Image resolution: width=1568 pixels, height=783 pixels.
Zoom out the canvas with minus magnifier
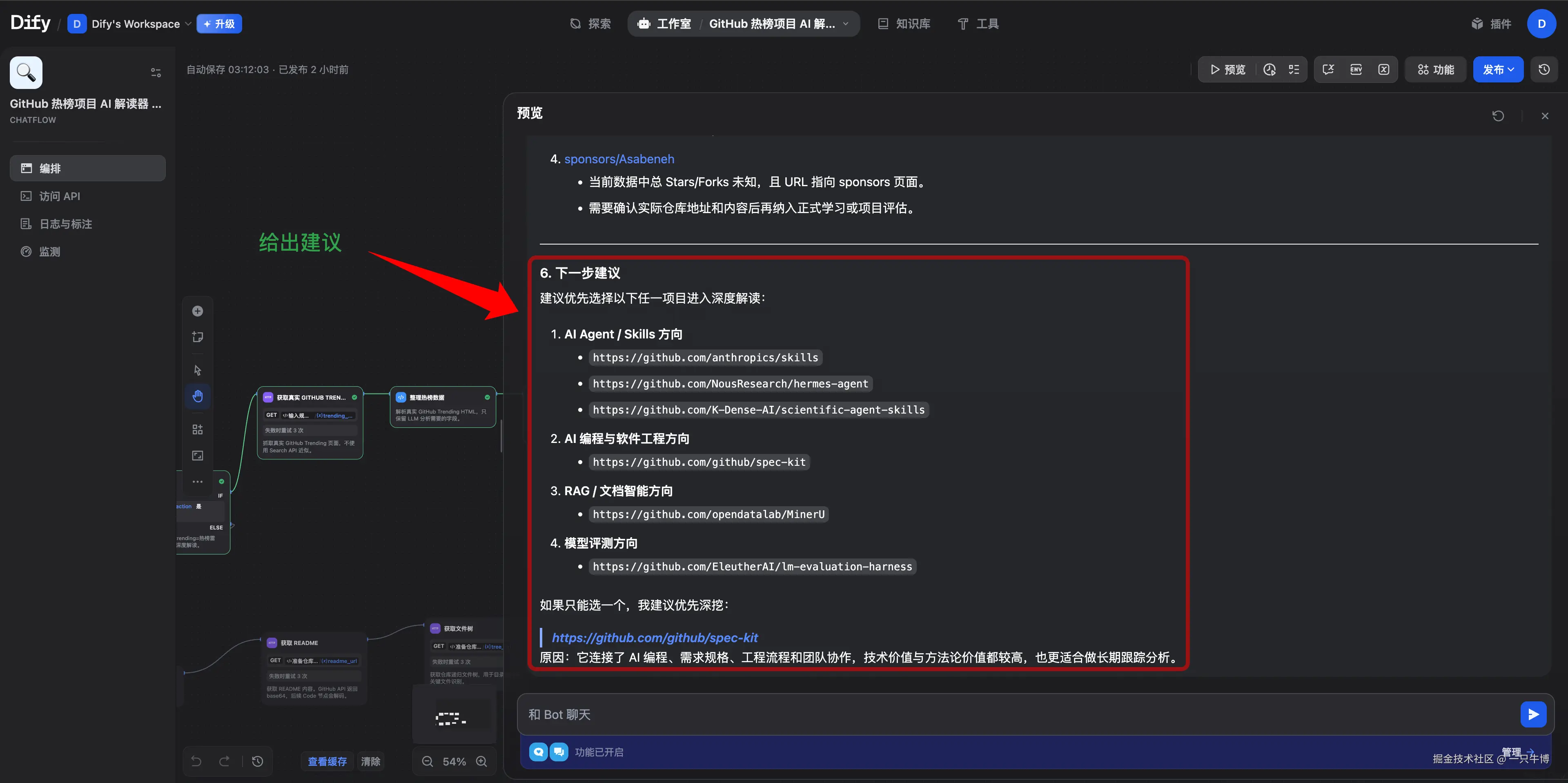point(427,761)
